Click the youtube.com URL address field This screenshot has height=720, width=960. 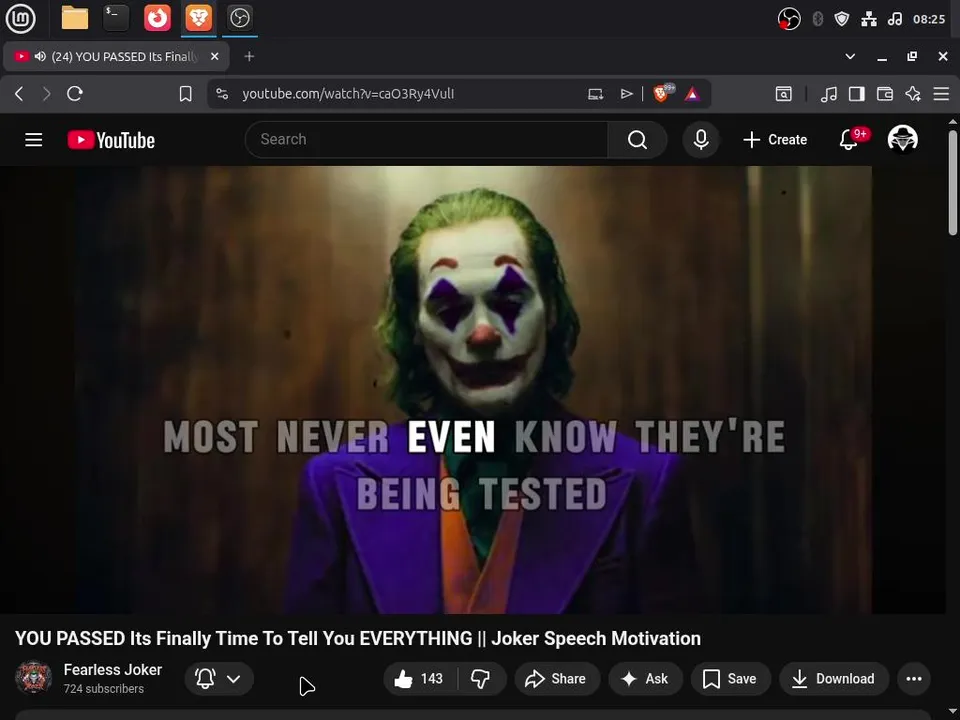(348, 94)
